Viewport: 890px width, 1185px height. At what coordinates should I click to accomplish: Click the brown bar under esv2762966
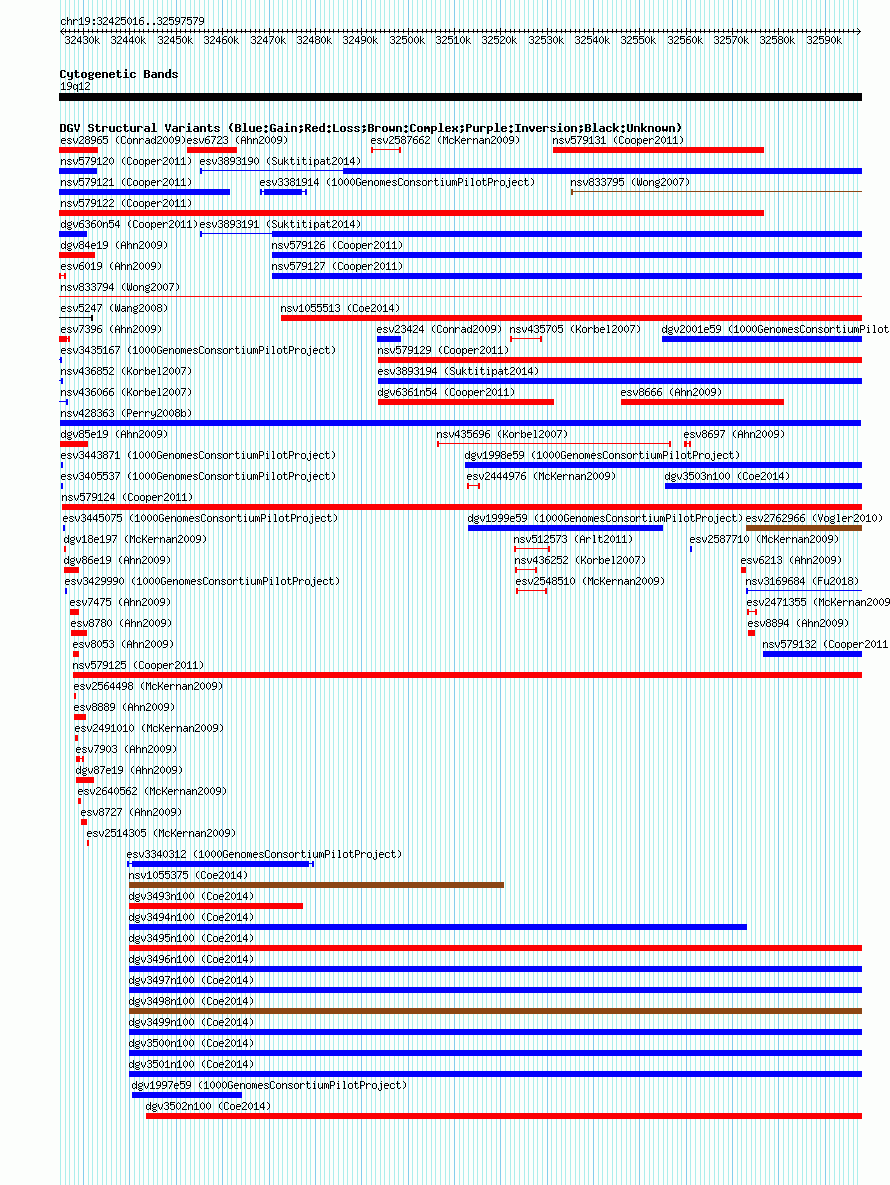pyautogui.click(x=804, y=528)
